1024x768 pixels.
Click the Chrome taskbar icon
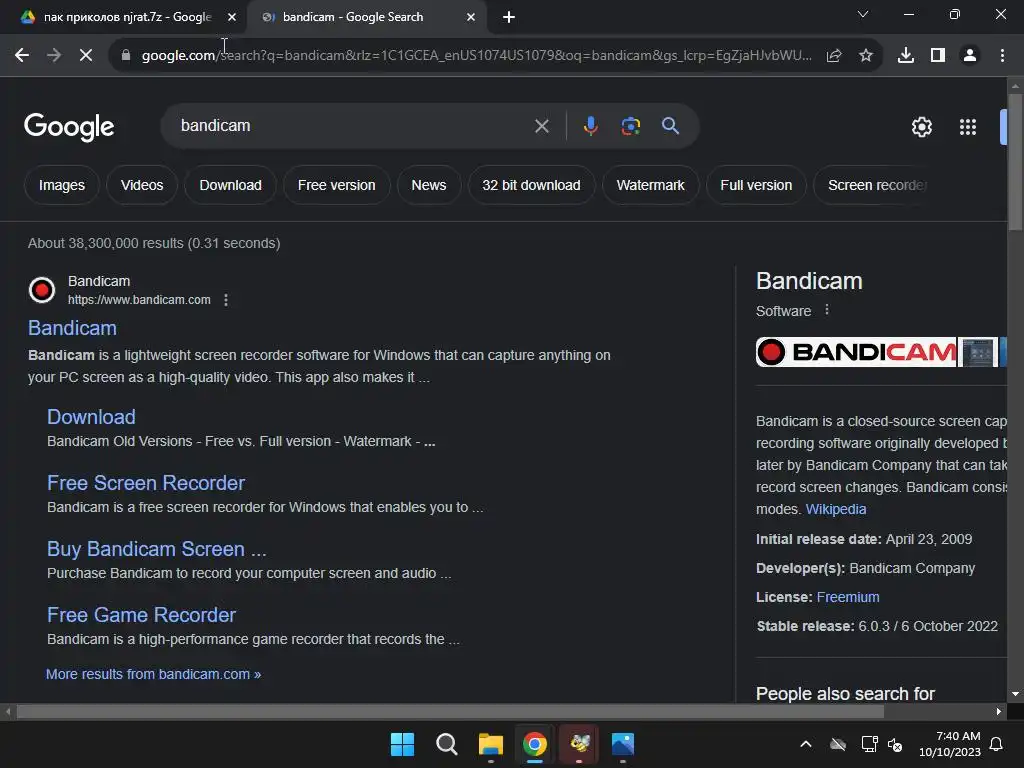click(x=535, y=744)
